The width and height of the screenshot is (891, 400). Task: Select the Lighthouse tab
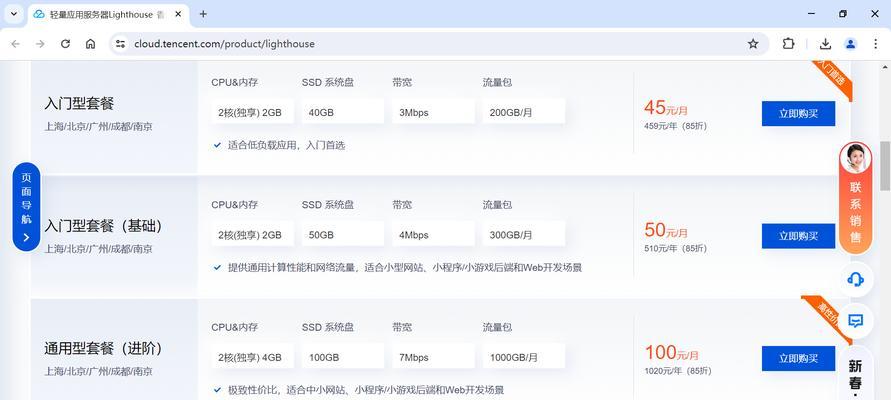108,14
